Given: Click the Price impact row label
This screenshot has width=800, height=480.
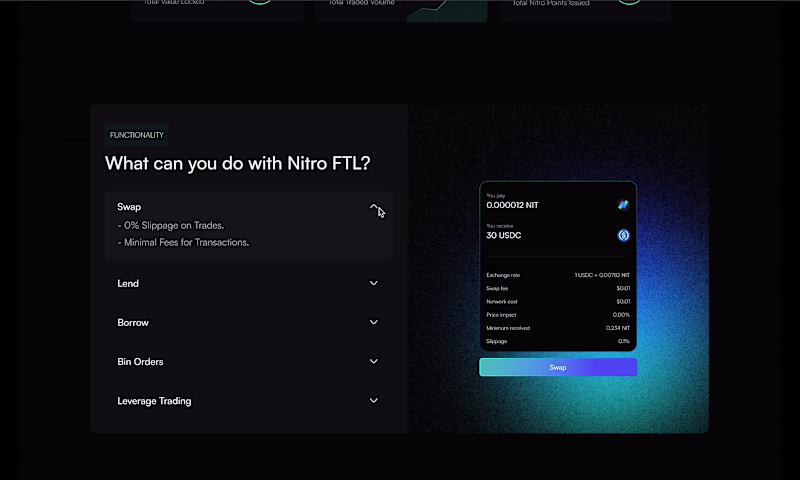Looking at the screenshot, I should [501, 315].
